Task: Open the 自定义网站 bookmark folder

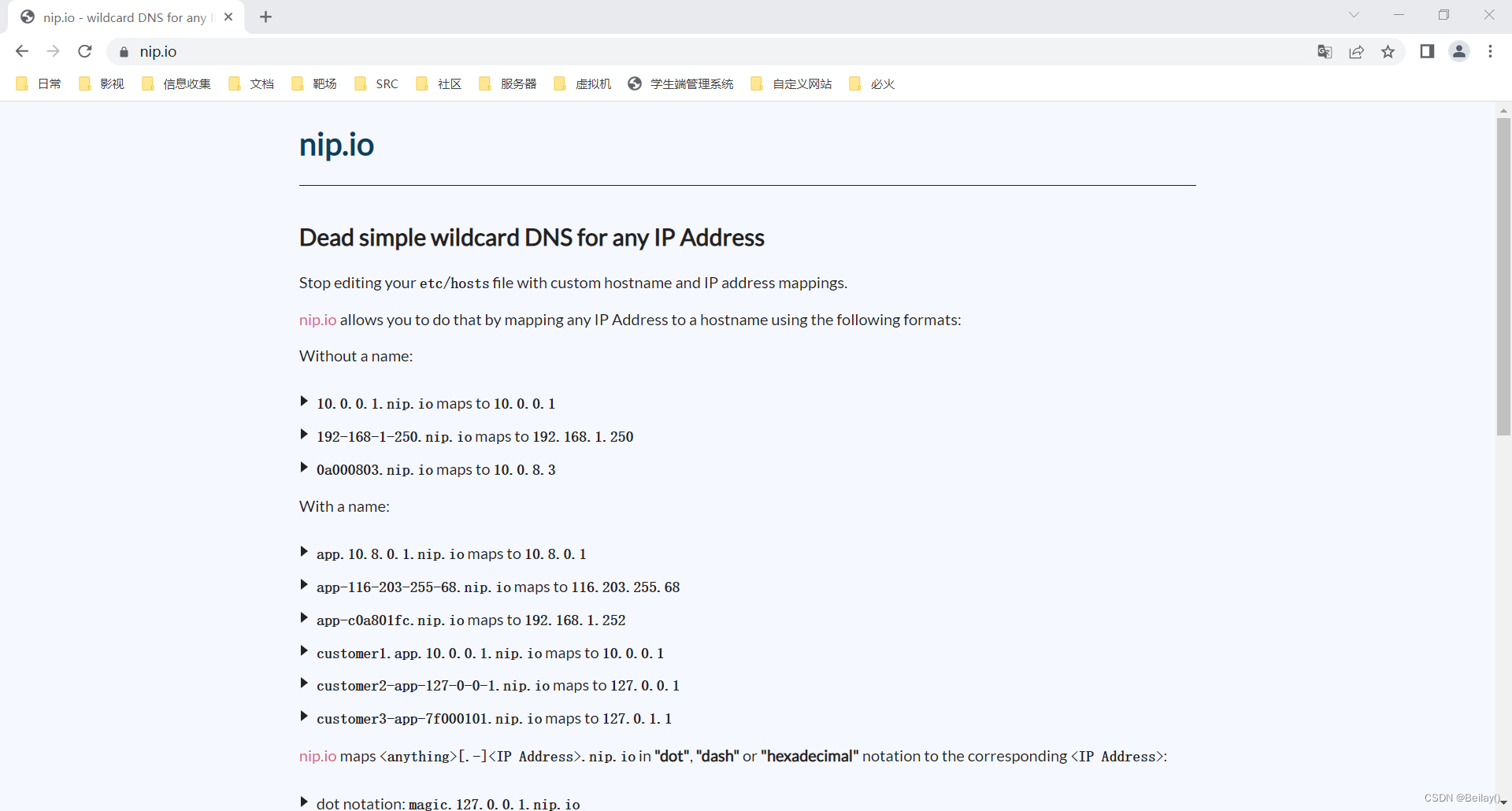Action: (791, 83)
